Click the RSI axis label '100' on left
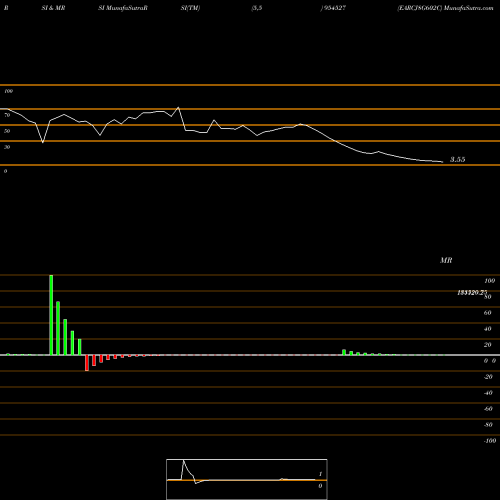Screen dimensions: 500x500 point(8,91)
